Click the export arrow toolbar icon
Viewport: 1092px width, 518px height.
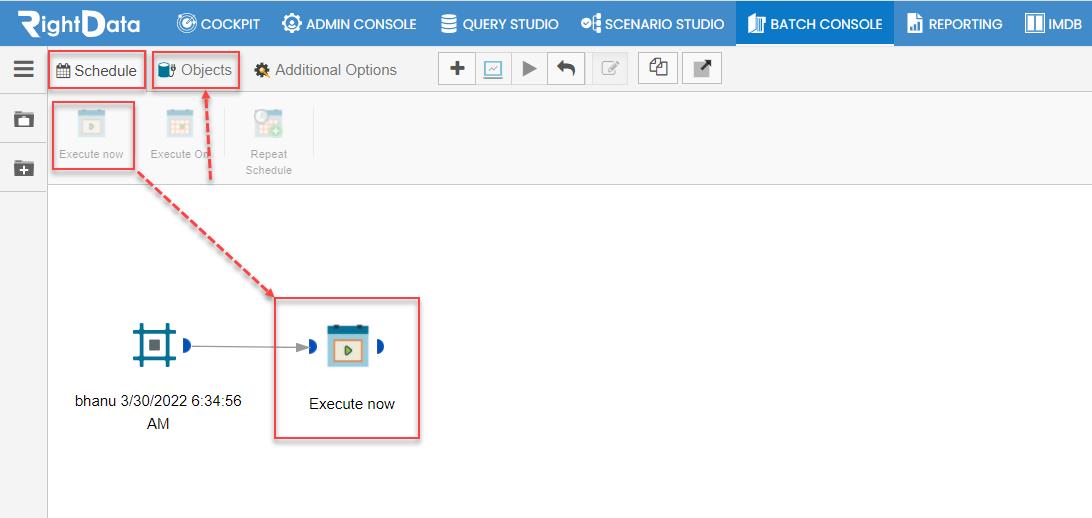click(x=702, y=68)
